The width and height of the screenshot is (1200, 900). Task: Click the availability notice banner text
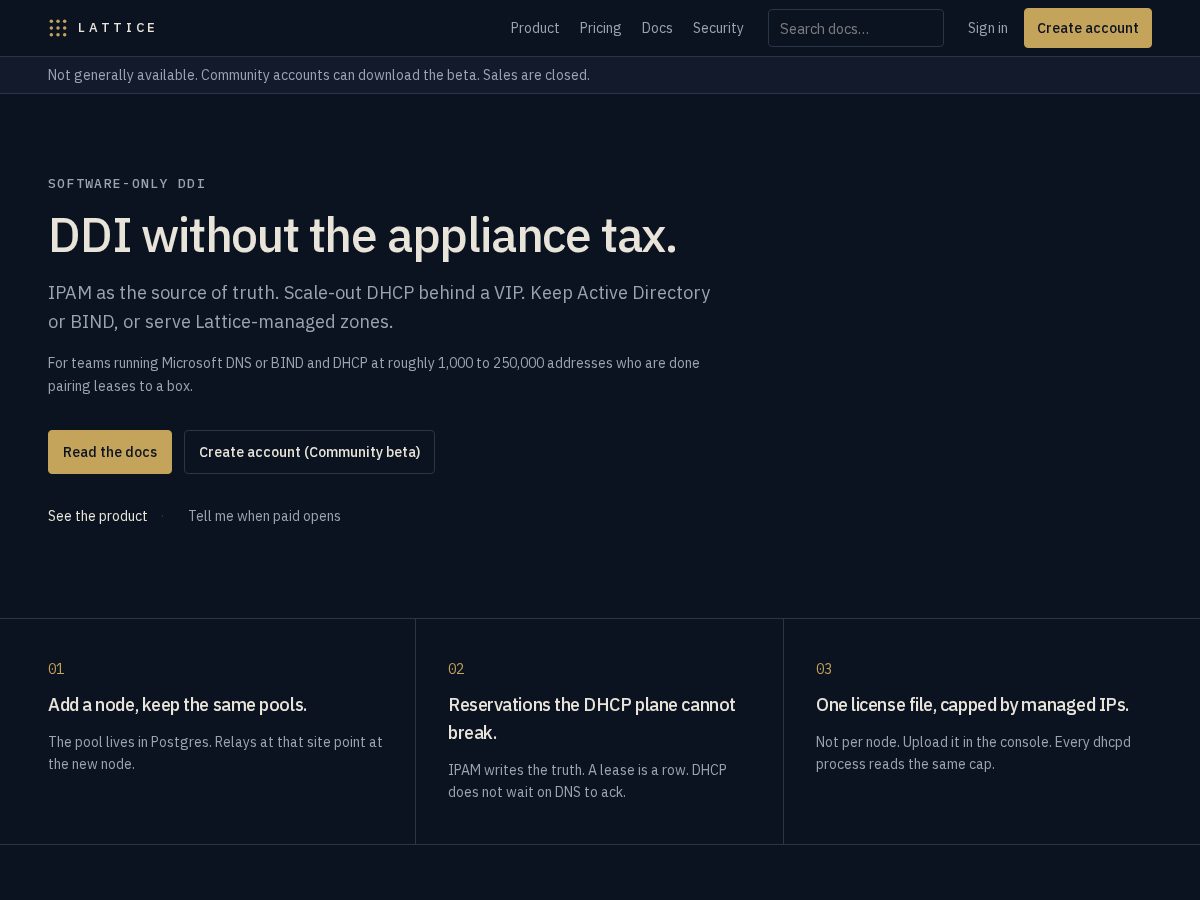(x=319, y=75)
